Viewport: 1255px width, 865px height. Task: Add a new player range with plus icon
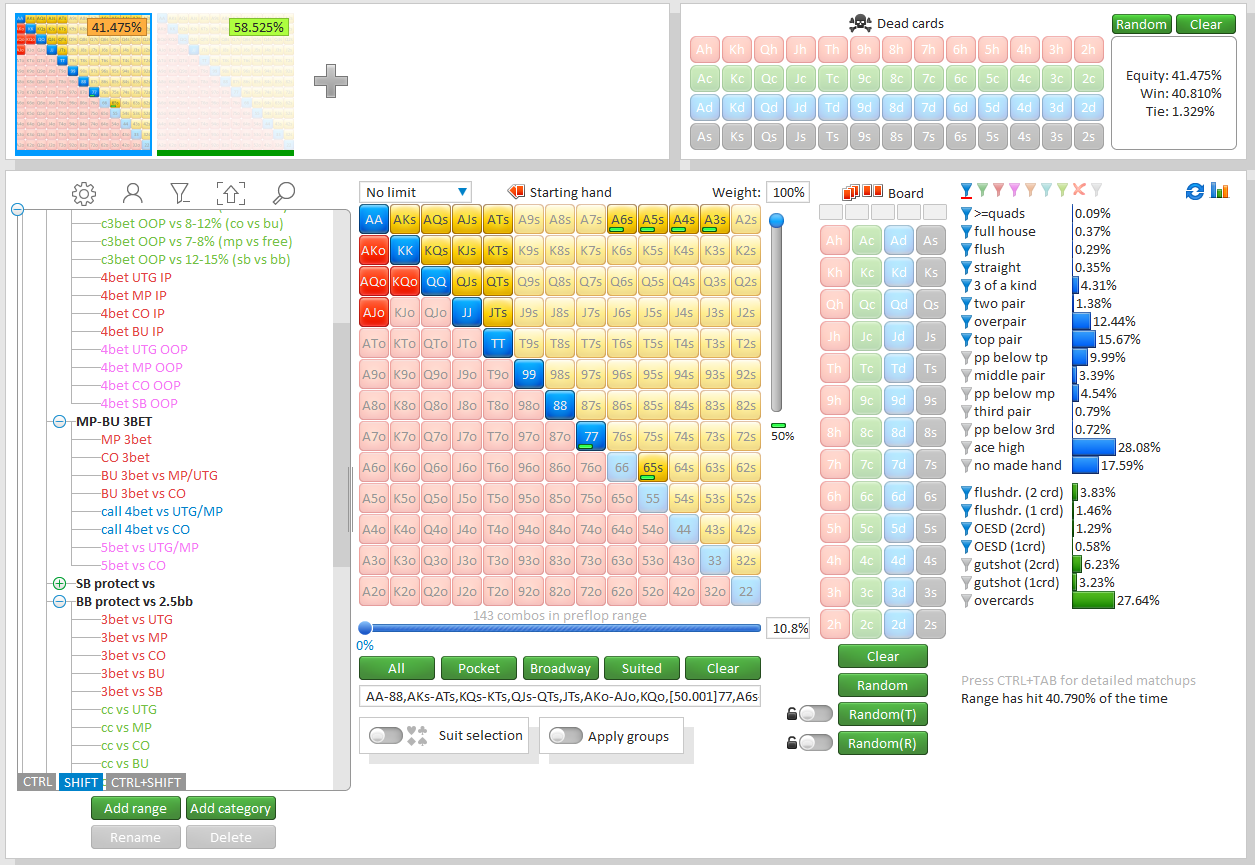pyautogui.click(x=331, y=81)
